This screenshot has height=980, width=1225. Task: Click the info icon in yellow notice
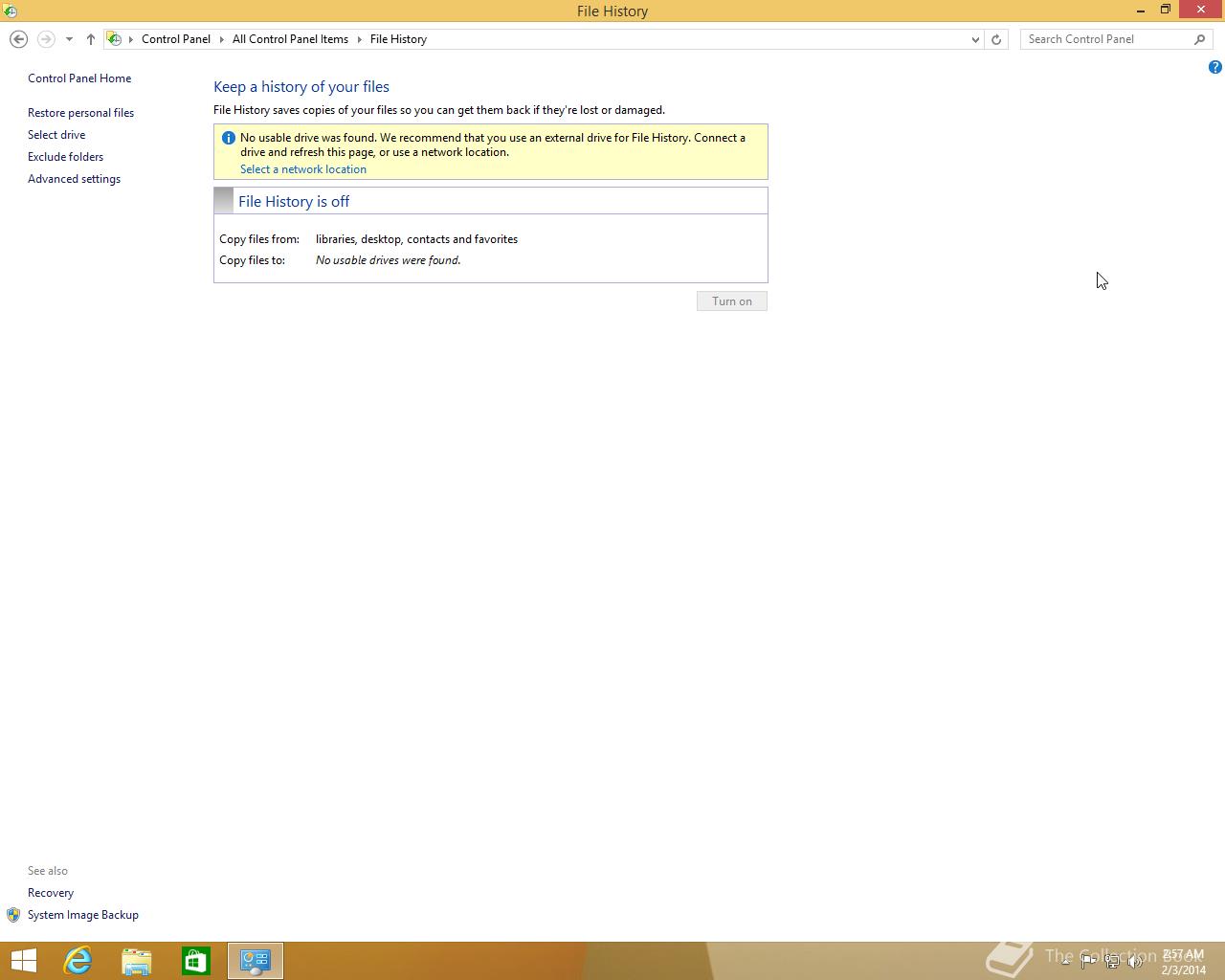(228, 138)
